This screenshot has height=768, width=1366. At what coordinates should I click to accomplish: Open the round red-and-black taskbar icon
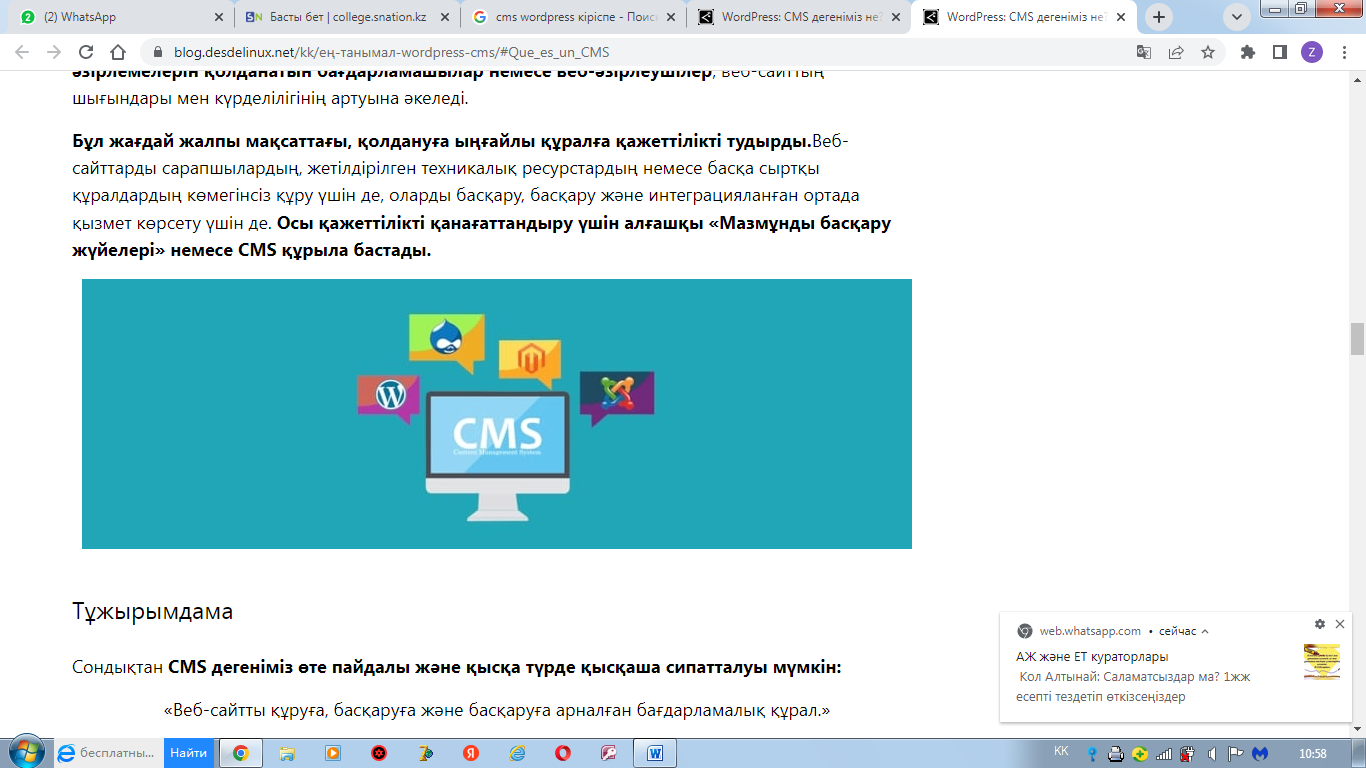coord(379,753)
